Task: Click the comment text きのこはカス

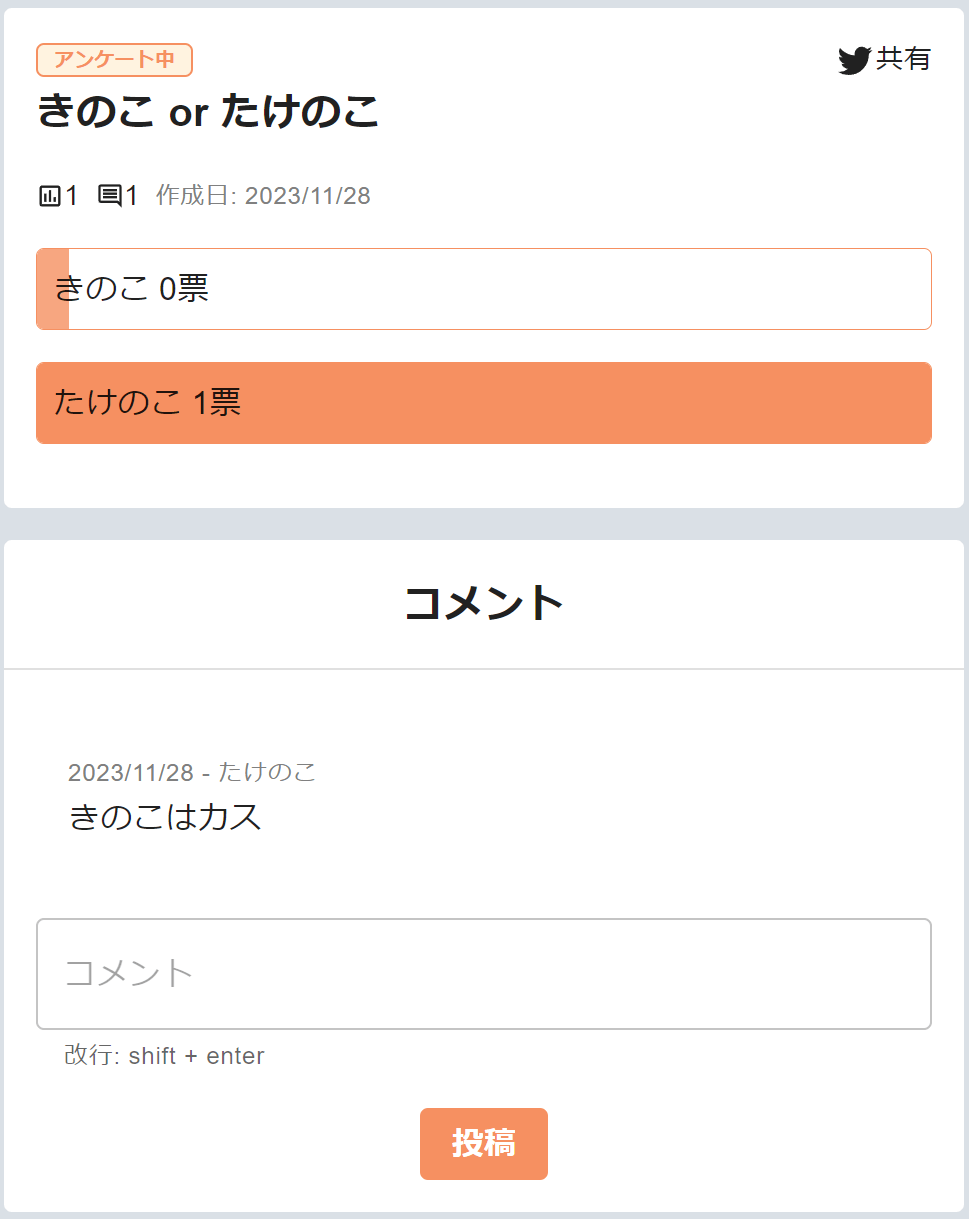Action: pos(163,816)
